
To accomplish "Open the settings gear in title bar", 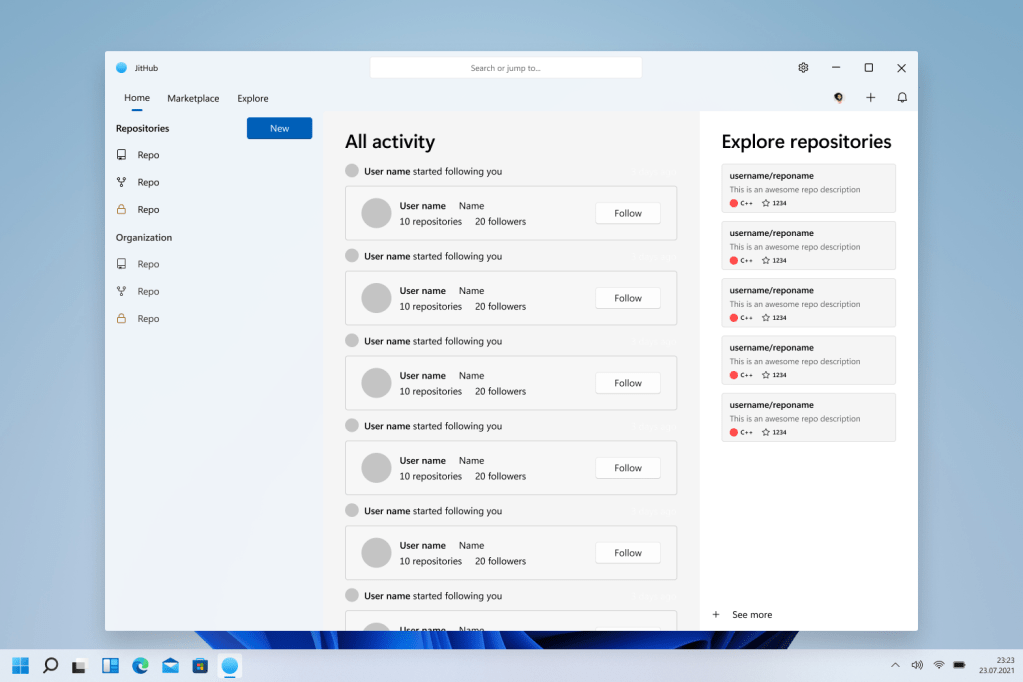I will (x=803, y=68).
